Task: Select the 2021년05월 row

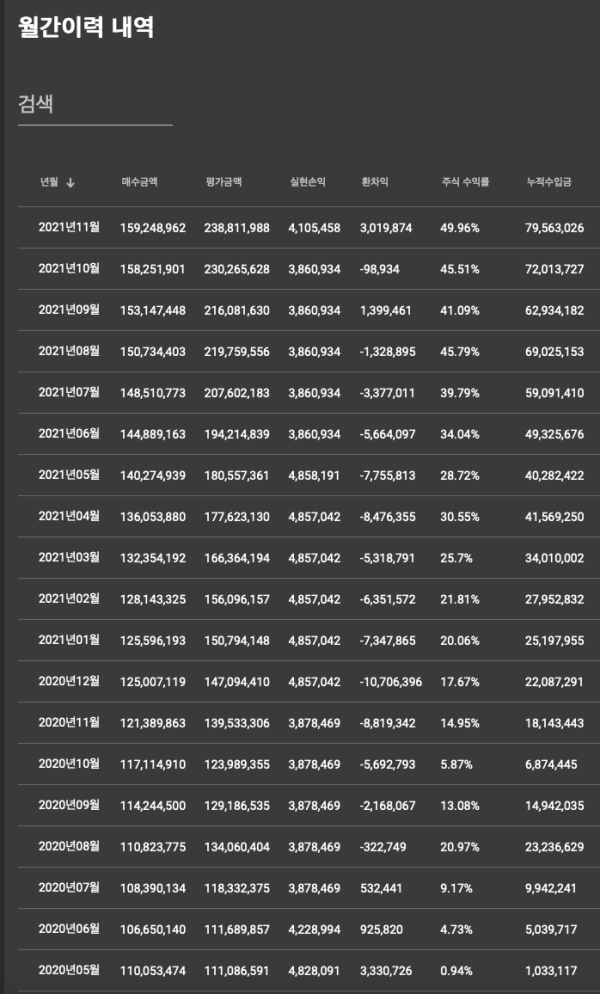Action: [x=309, y=475]
